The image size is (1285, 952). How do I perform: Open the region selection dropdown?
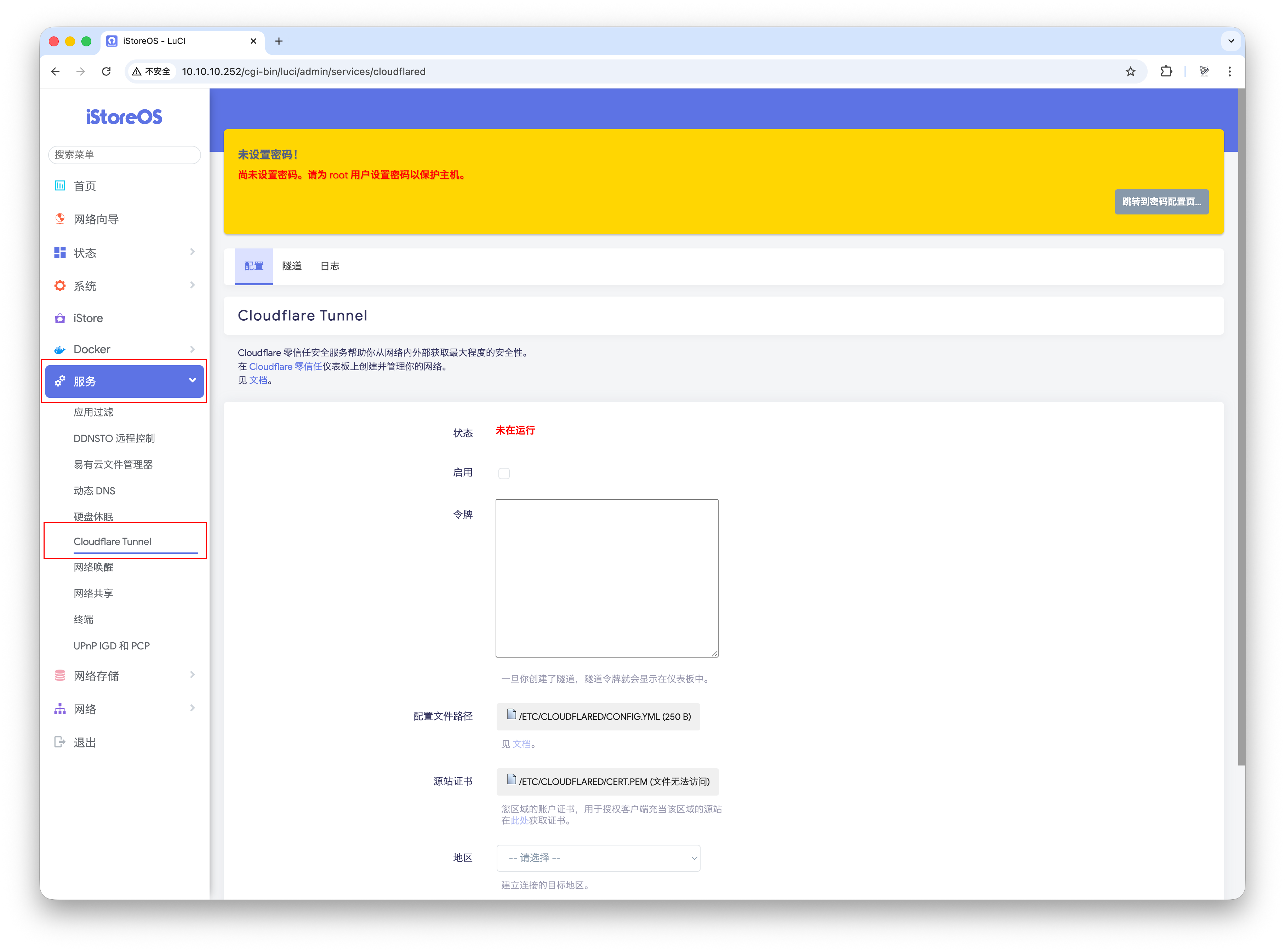[x=598, y=858]
